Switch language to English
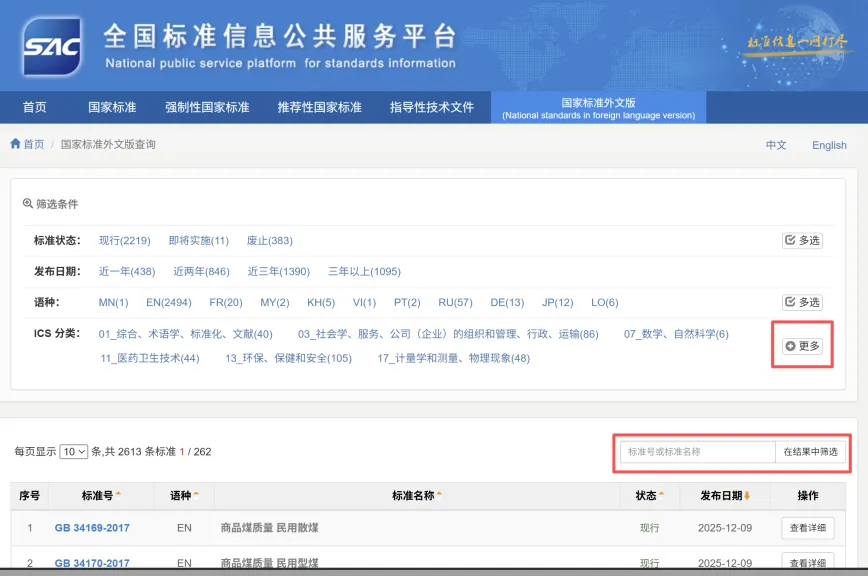Image resolution: width=868 pixels, height=576 pixels. (x=829, y=145)
